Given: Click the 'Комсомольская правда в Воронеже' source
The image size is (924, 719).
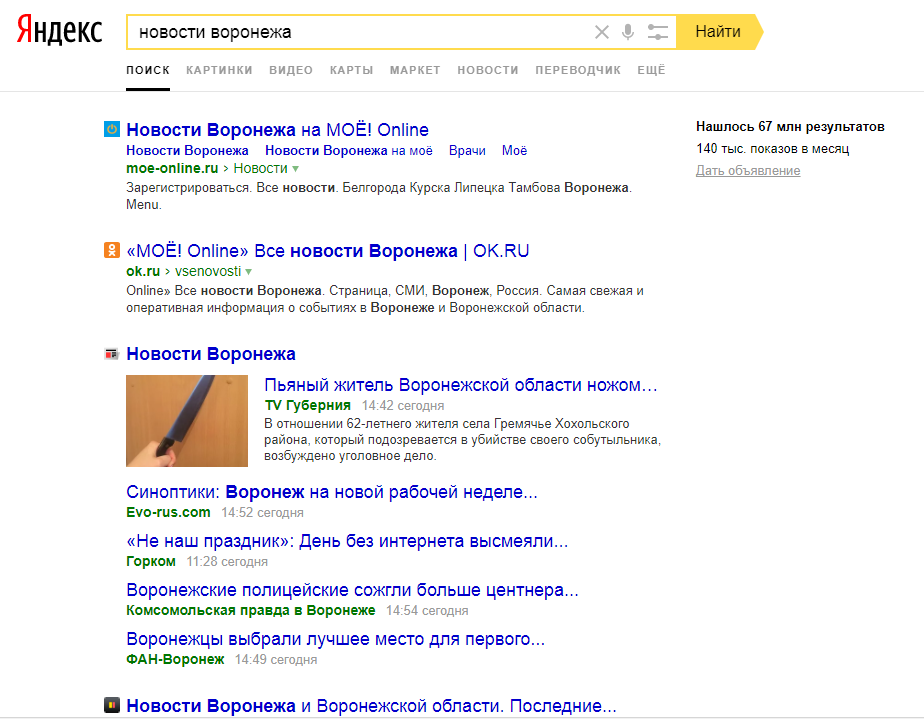Looking at the screenshot, I should [250, 611].
